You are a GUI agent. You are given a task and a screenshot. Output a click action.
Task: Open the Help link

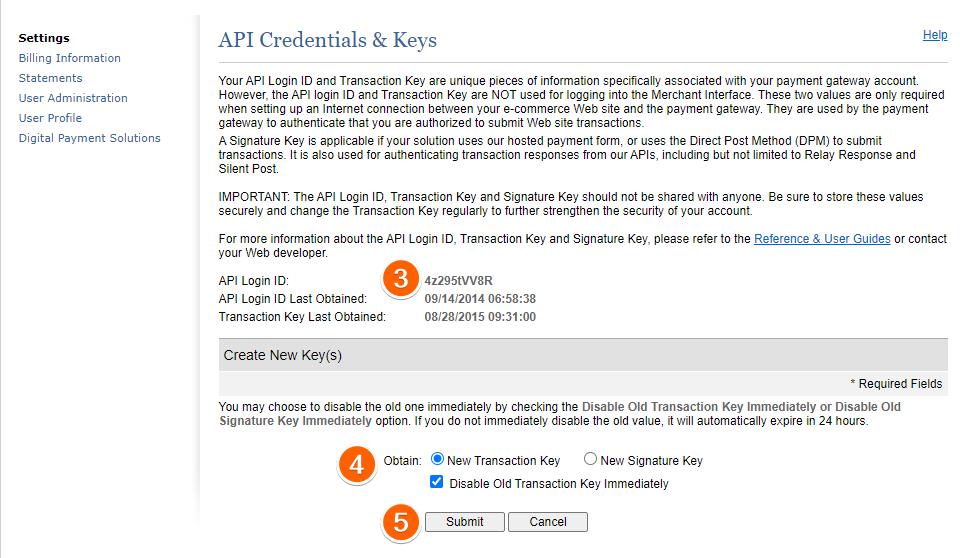pyautogui.click(x=934, y=35)
